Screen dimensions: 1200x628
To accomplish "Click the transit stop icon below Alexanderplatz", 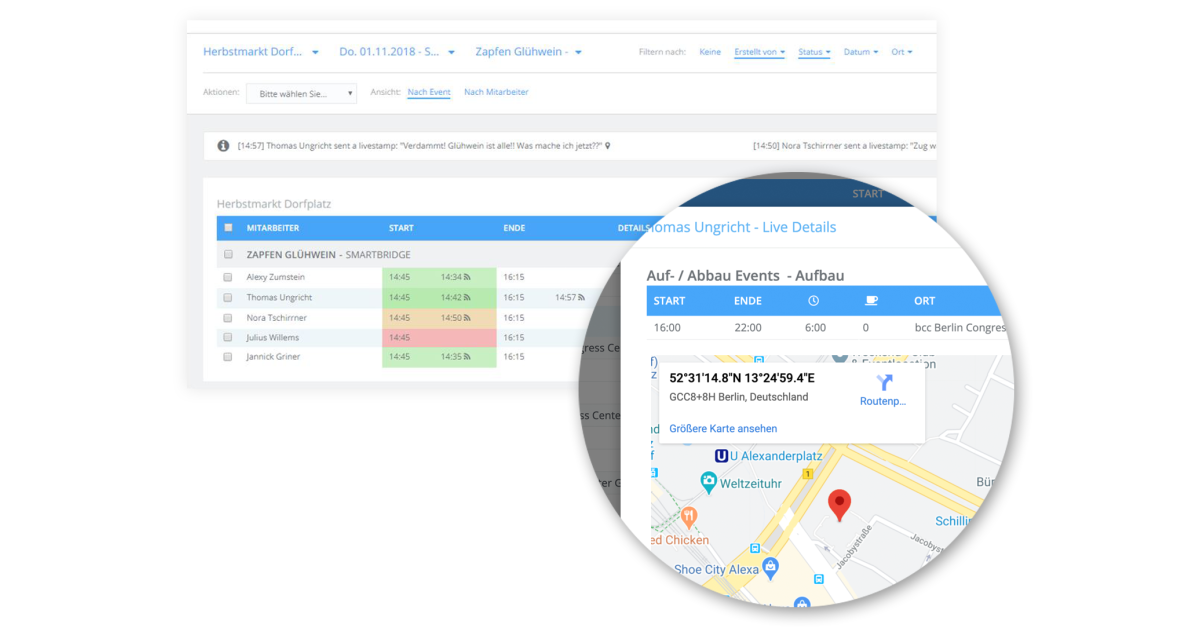I will tap(755, 548).
